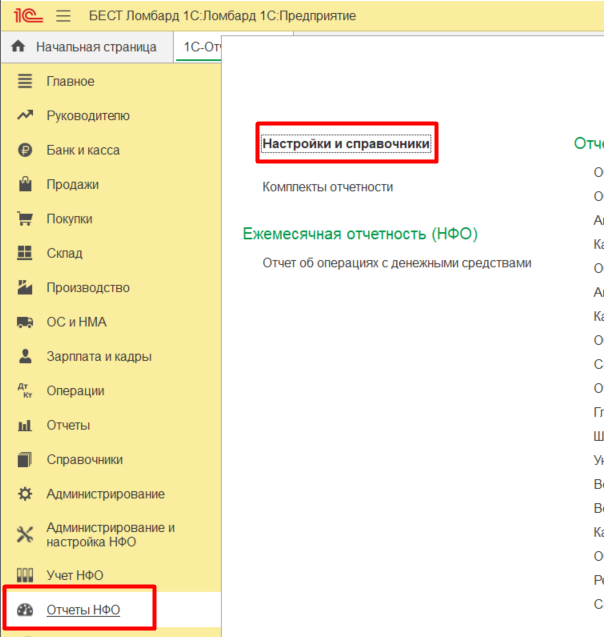
Task: Switch to the 1С-От... tab
Action: pyautogui.click(x=198, y=47)
